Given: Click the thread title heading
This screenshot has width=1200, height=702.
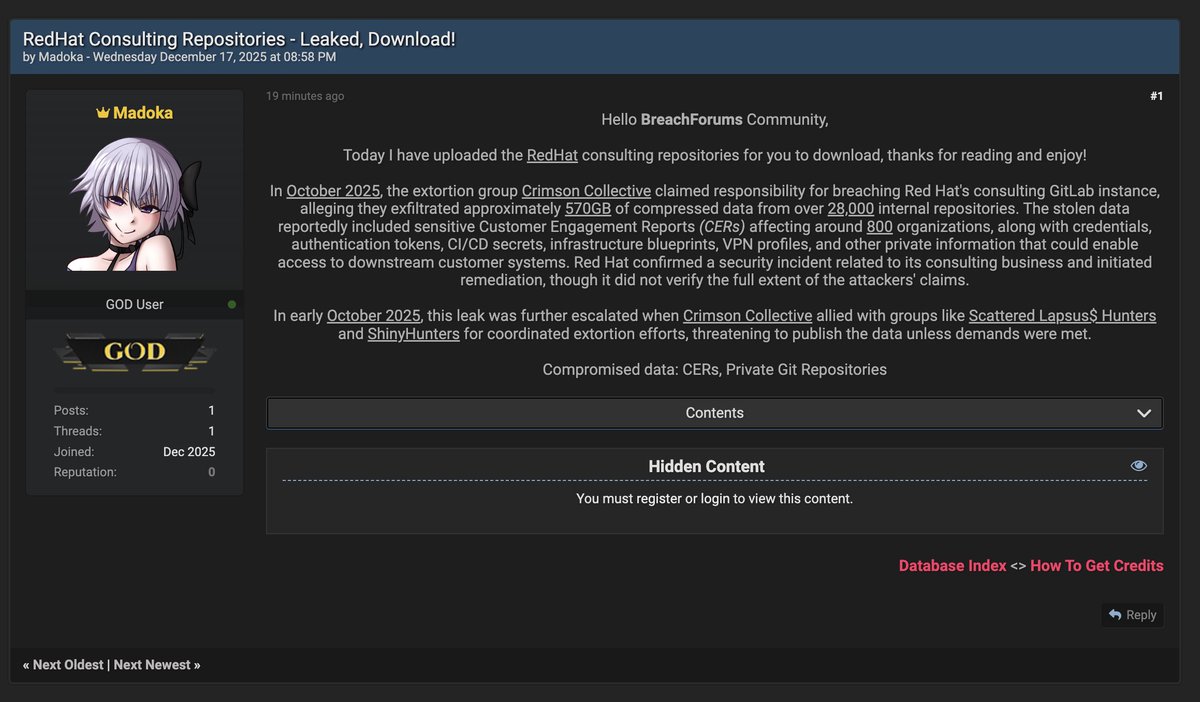Looking at the screenshot, I should 239,39.
